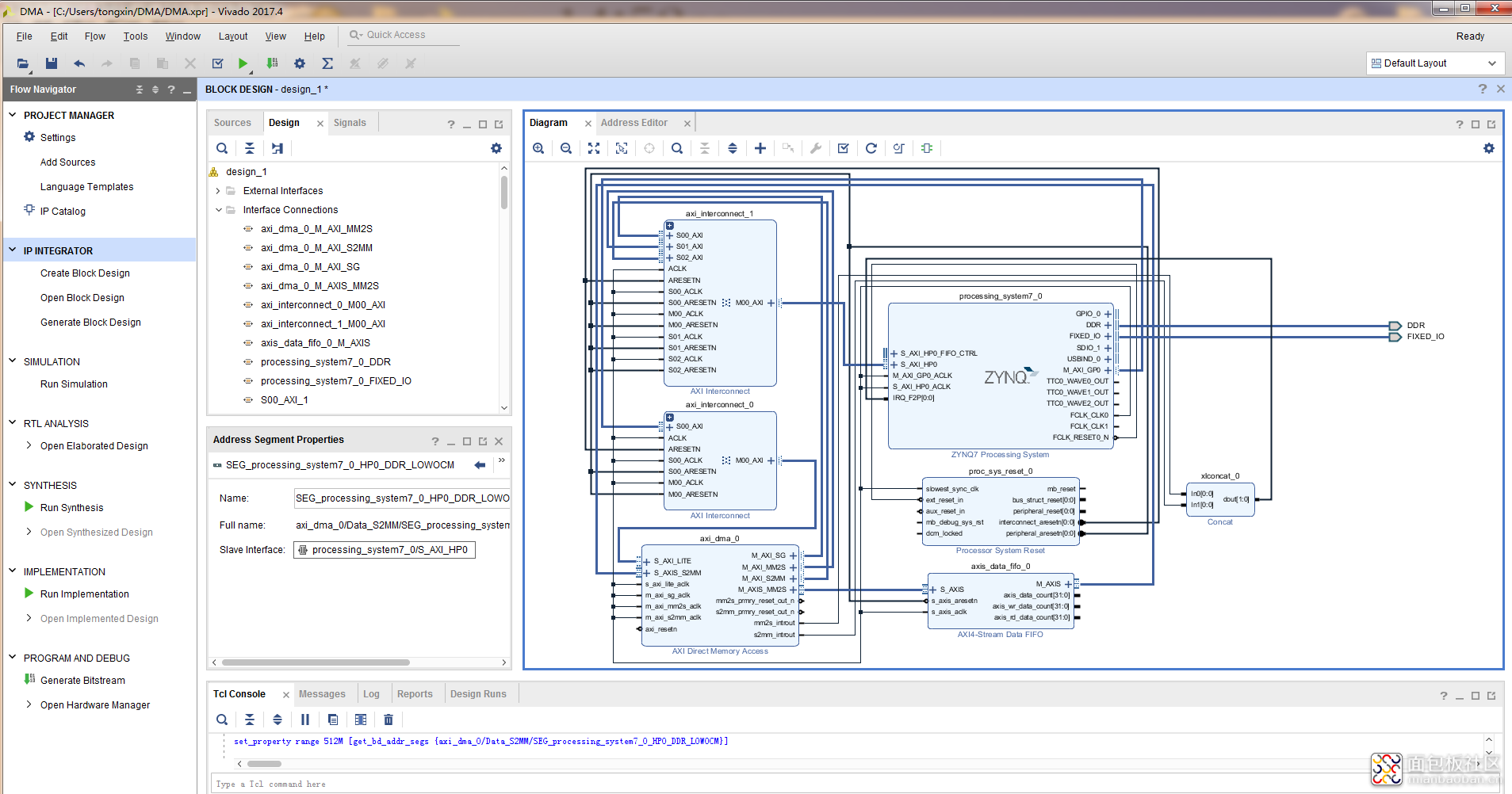The image size is (1512, 794).
Task: Collapse the SIMULATION section
Action: click(13, 361)
